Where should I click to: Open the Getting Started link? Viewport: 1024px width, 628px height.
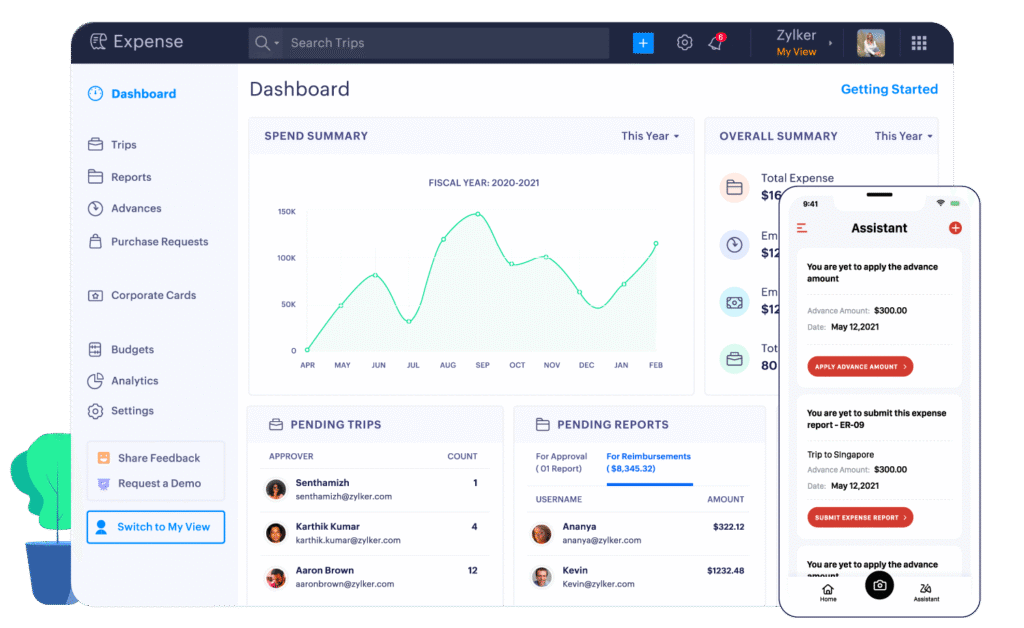coord(889,89)
